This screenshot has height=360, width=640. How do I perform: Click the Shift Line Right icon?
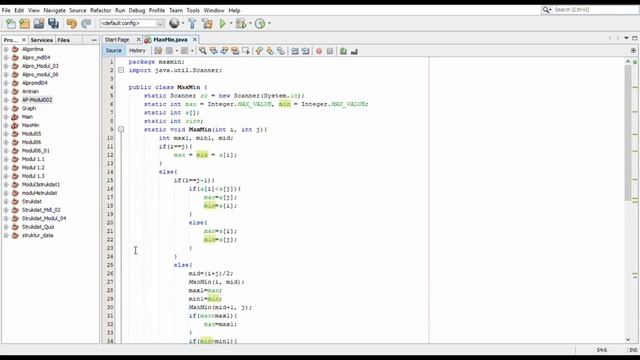(x=305, y=51)
